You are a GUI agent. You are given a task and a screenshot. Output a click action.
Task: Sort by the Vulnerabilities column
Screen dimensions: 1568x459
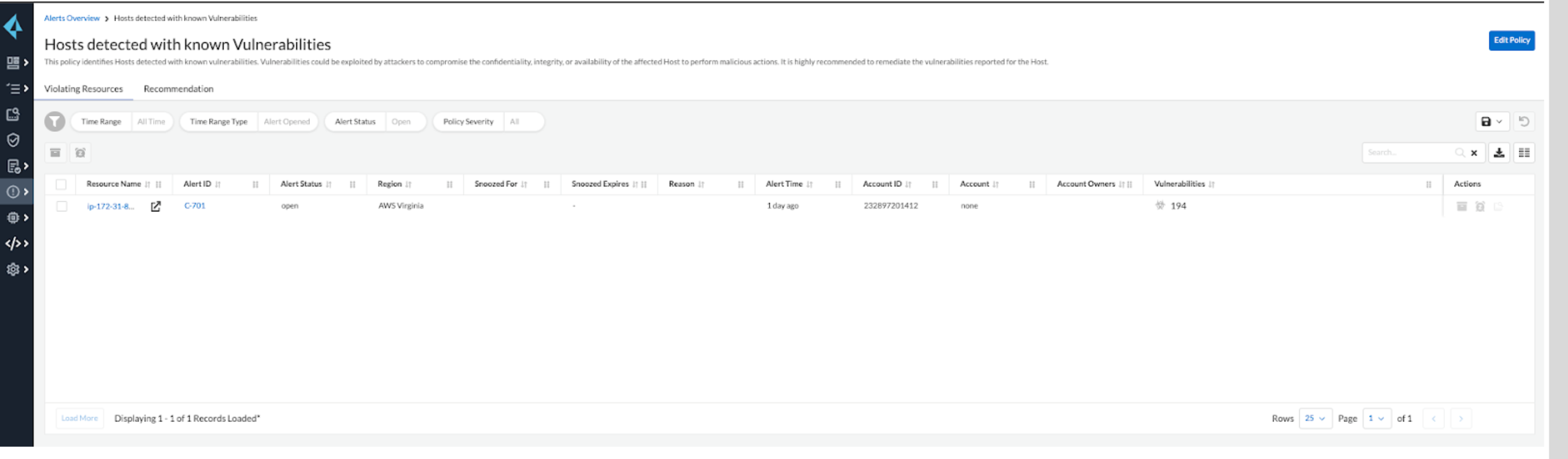click(x=1211, y=184)
